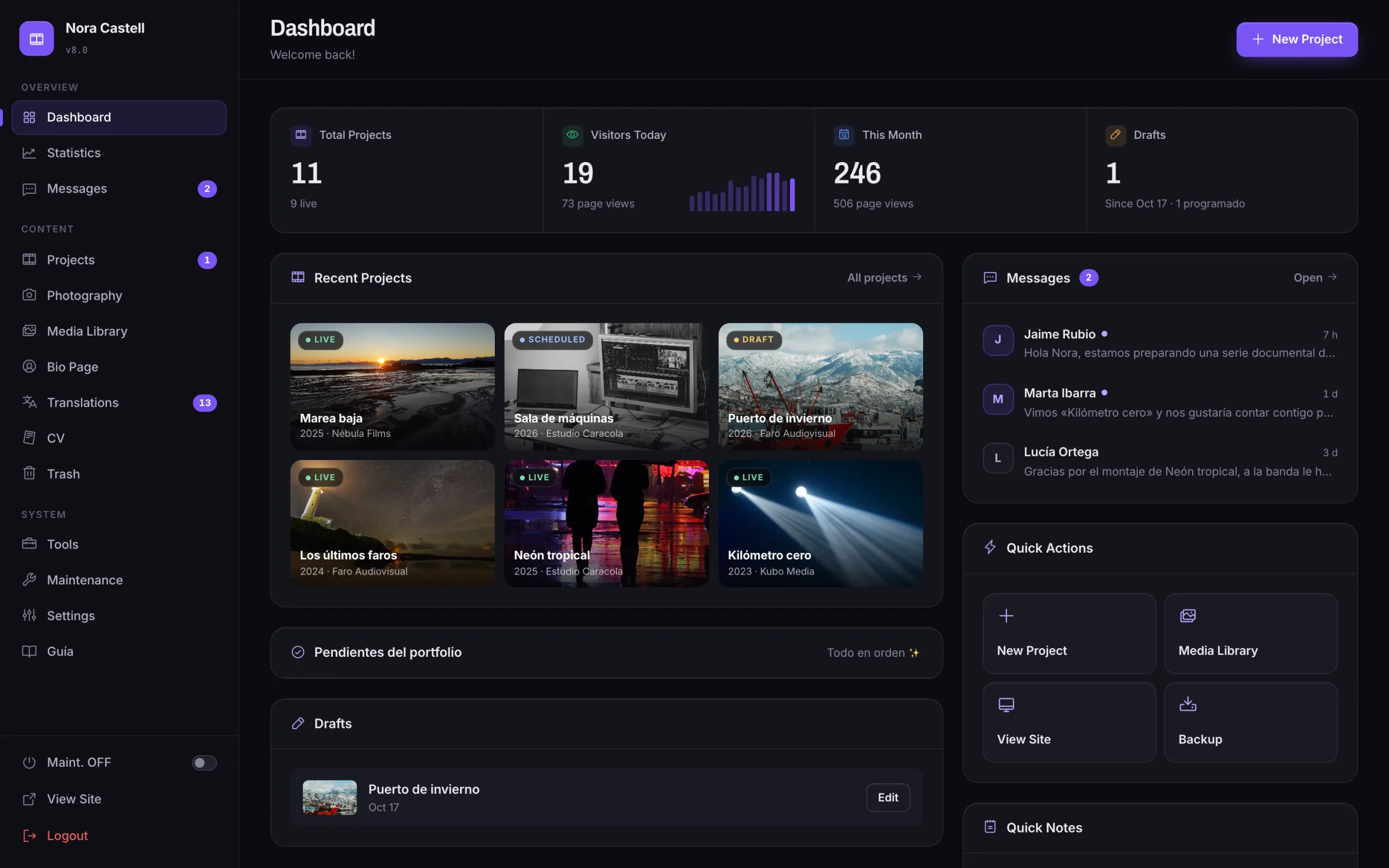Click the Photography camera icon
This screenshot has width=1389, height=868.
tap(29, 295)
